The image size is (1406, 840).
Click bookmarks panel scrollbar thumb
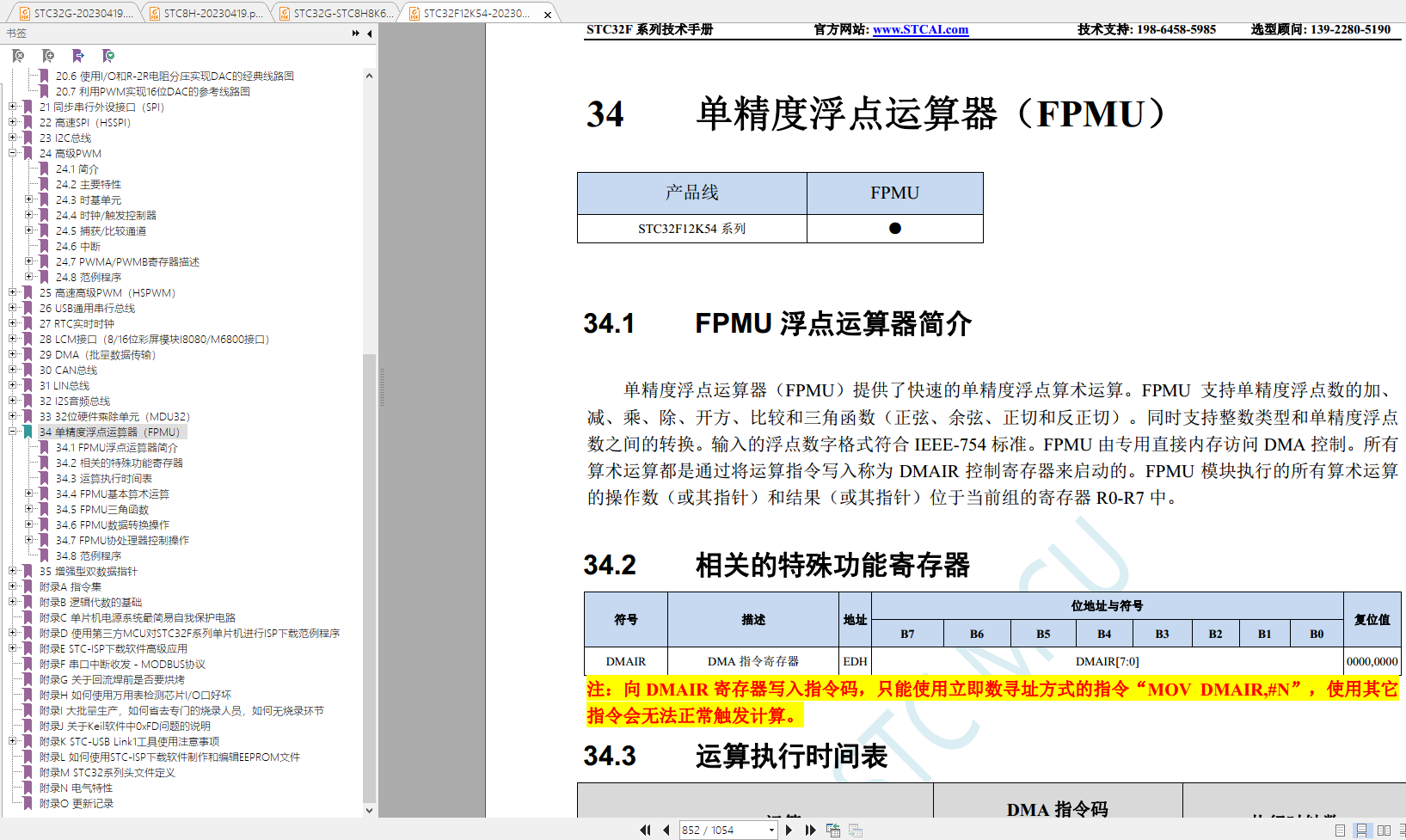369,578
